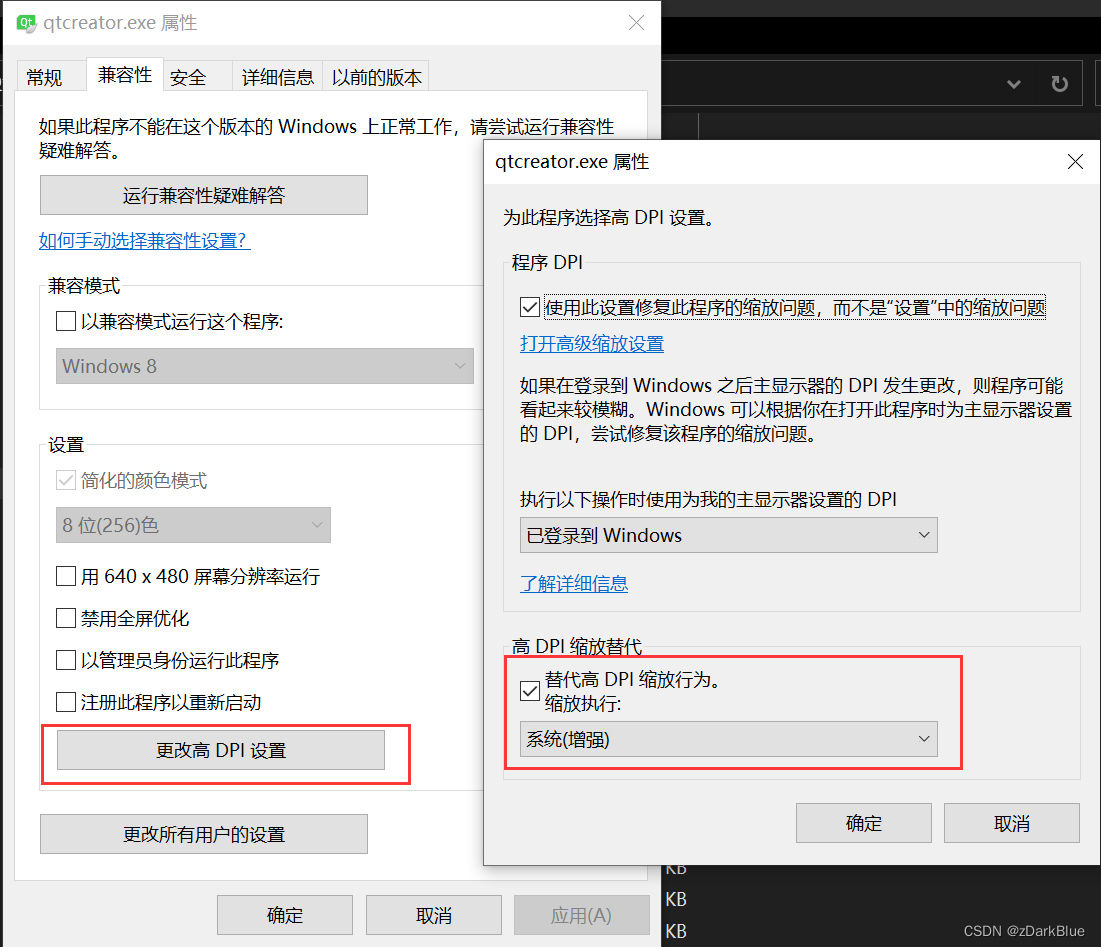Screen dimensions: 1101x947
Task: Enable 以管理员身份运行此程序 checkbox
Action: pyautogui.click(x=66, y=661)
